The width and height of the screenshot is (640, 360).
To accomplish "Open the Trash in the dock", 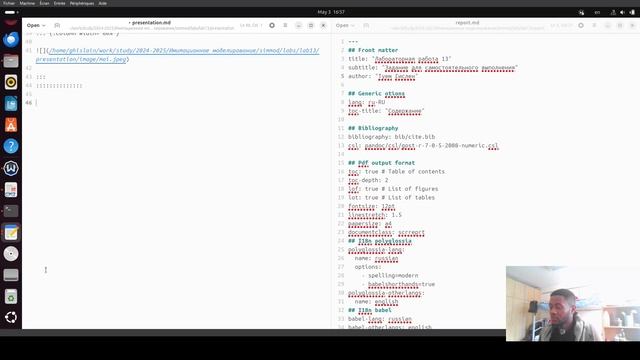I will point(11,296).
